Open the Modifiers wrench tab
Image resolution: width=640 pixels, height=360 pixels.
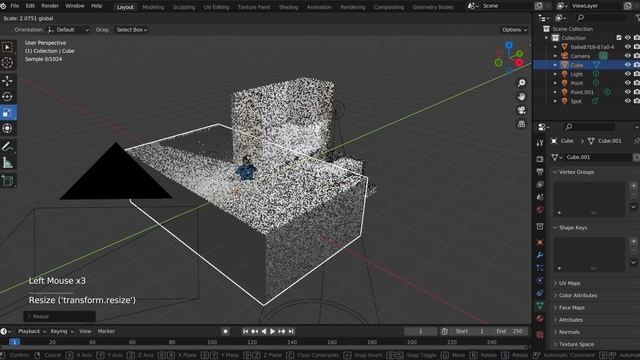tap(540, 255)
